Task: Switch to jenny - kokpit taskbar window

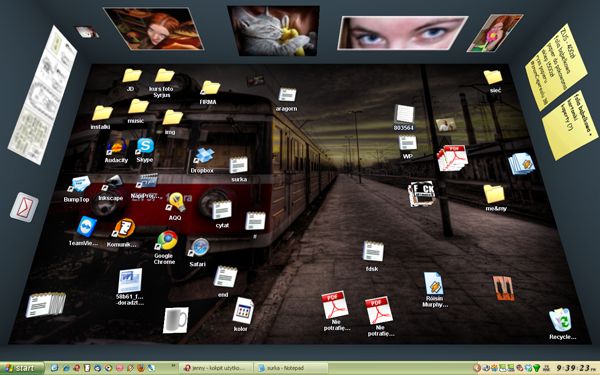Action: coord(216,368)
